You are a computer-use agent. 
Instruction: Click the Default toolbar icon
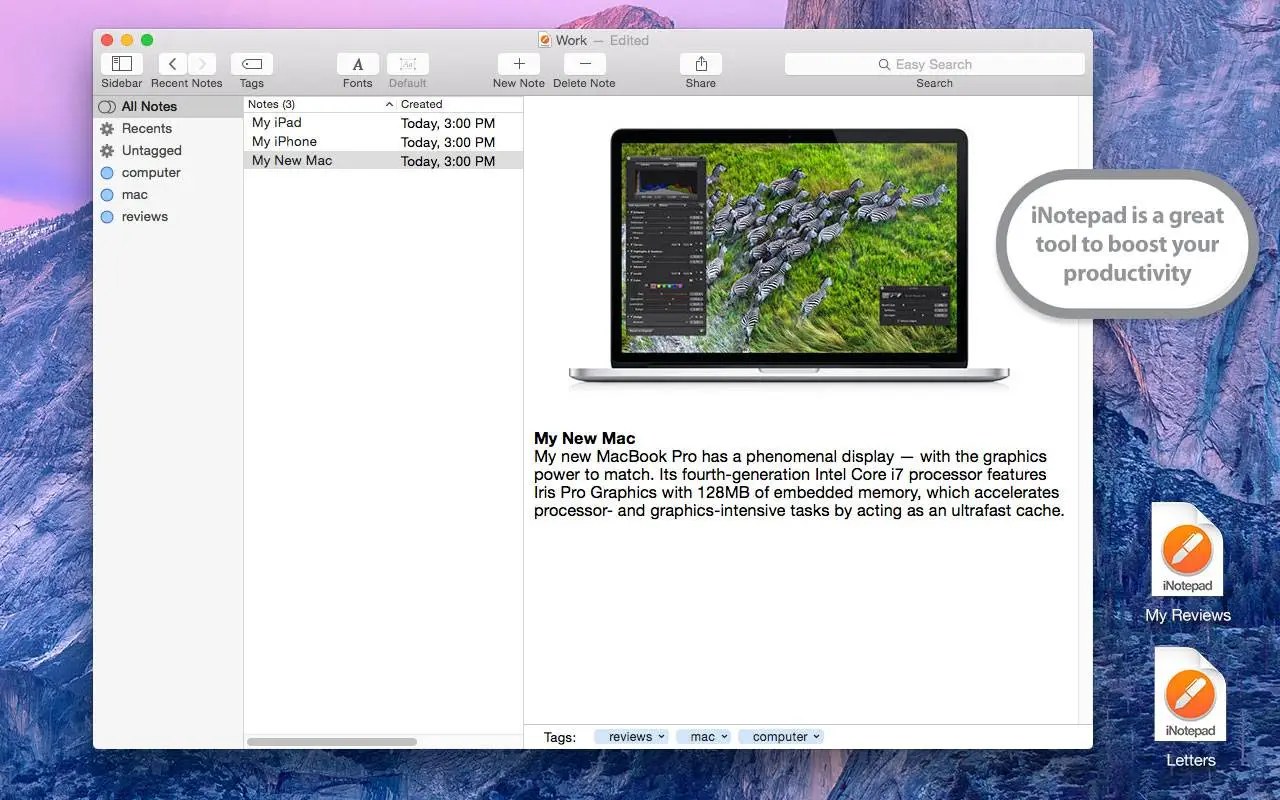coord(408,64)
